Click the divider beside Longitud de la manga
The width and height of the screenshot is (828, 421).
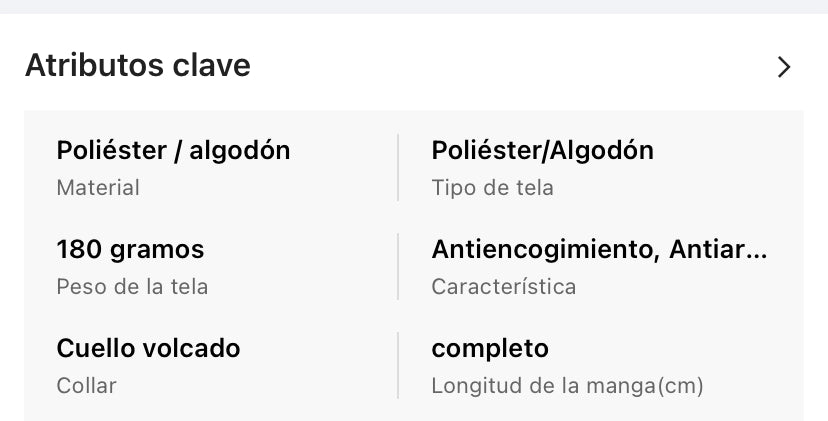398,366
